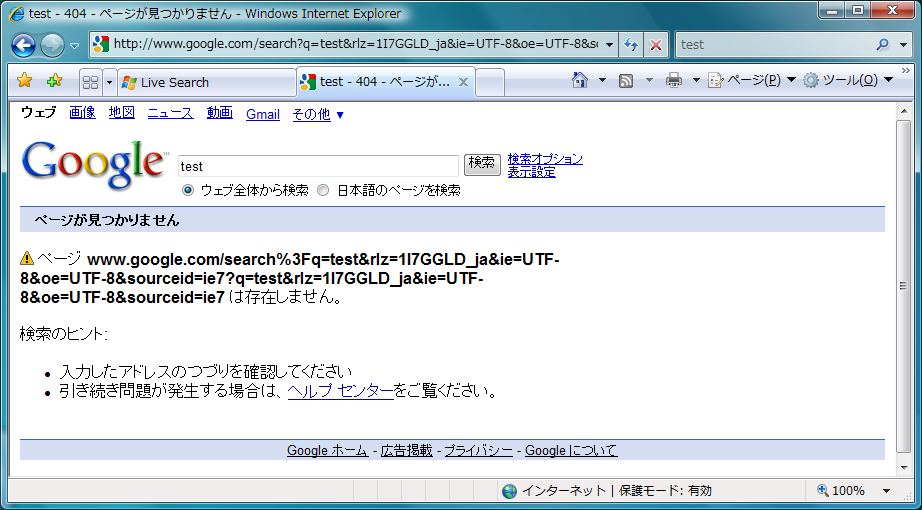Screen dimensions: 922x510
Task: Click the scroll up arrow on scrollbar
Action: point(904,112)
